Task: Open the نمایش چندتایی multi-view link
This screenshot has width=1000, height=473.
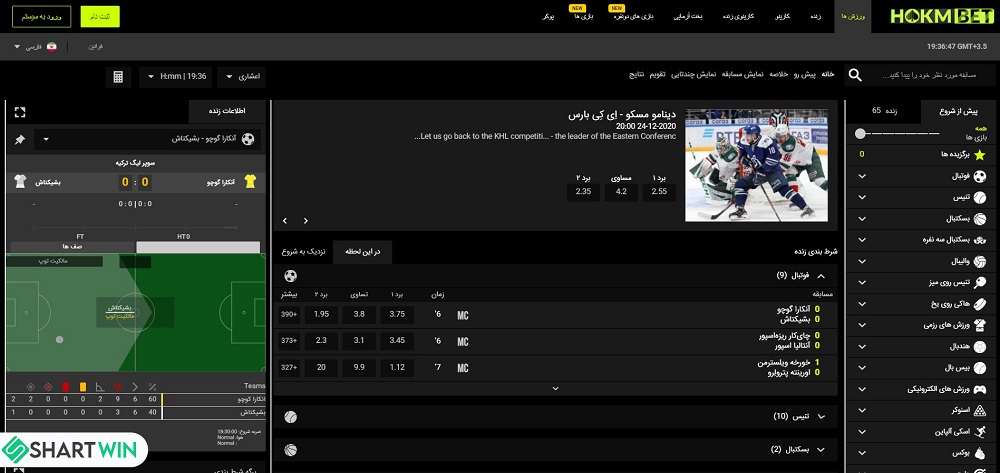Action: click(x=694, y=75)
